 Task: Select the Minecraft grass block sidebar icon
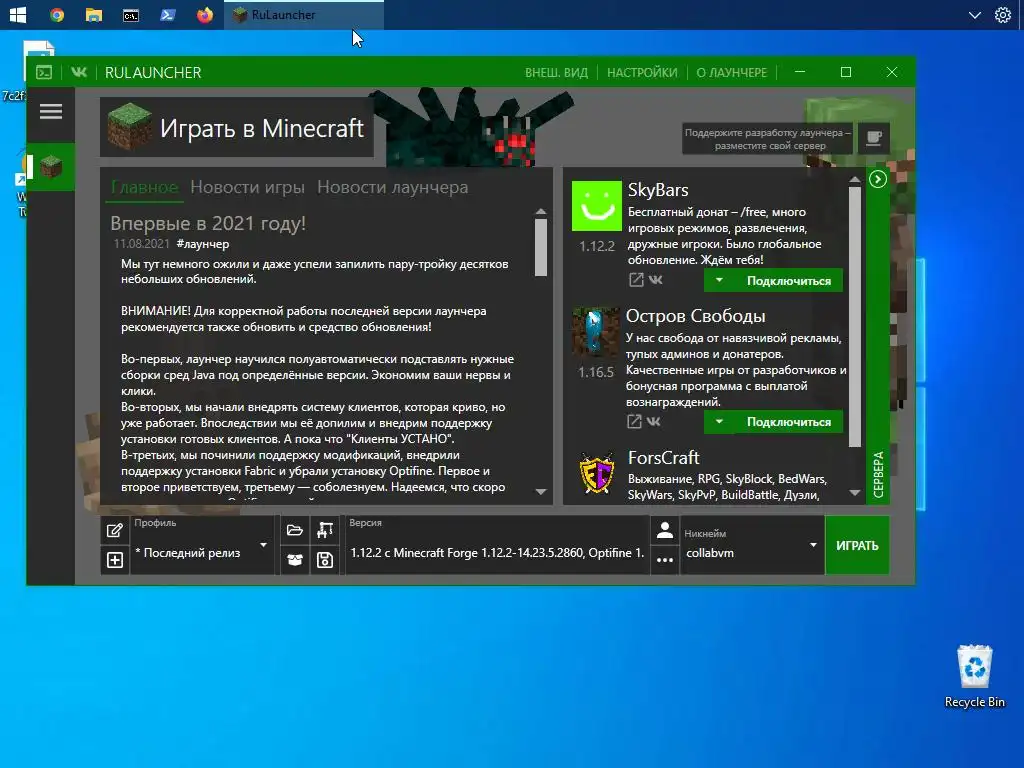click(x=51, y=167)
